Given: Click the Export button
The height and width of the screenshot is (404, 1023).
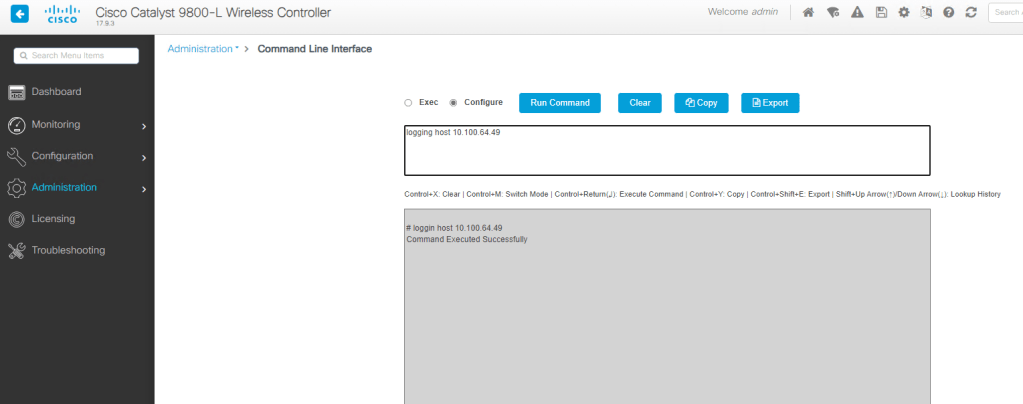Looking at the screenshot, I should click(770, 103).
